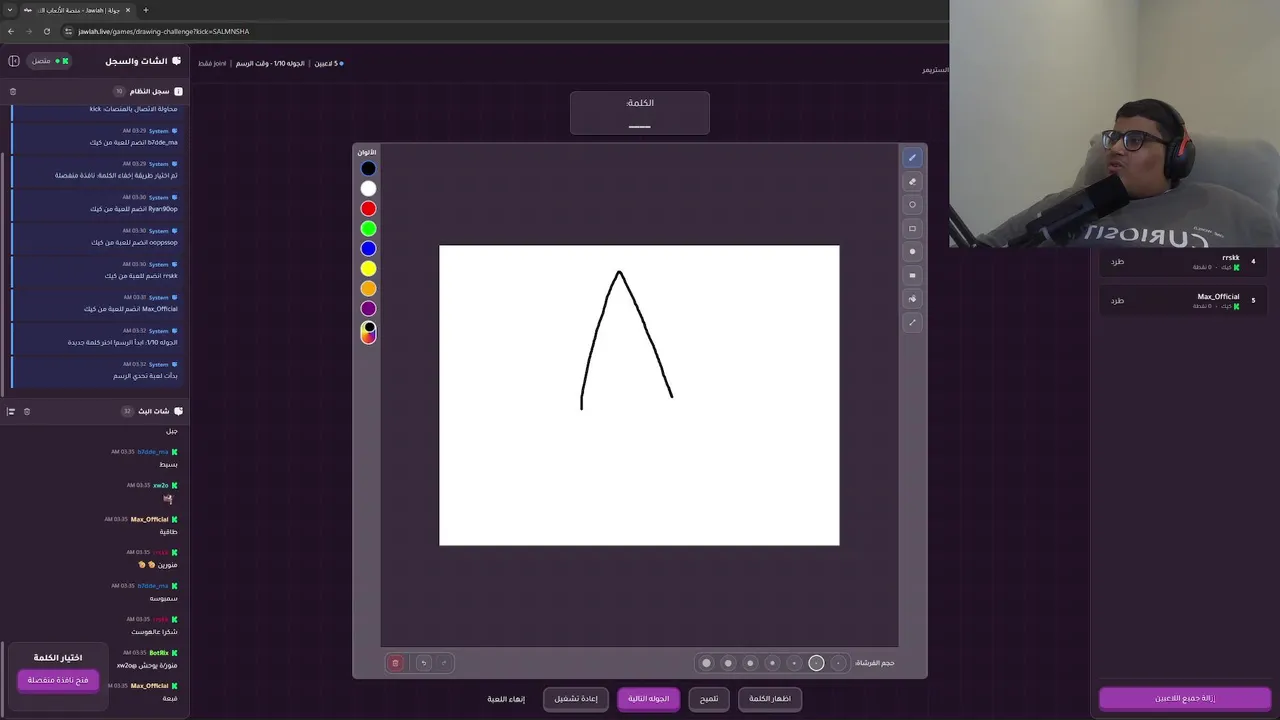Pick the yellow color swatch
This screenshot has width=1280, height=720.
tap(368, 269)
